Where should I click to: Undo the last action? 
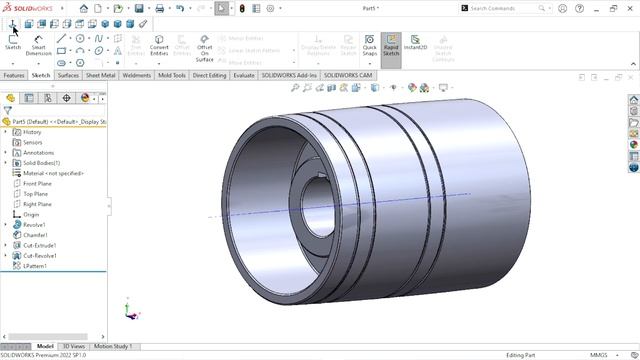point(180,9)
